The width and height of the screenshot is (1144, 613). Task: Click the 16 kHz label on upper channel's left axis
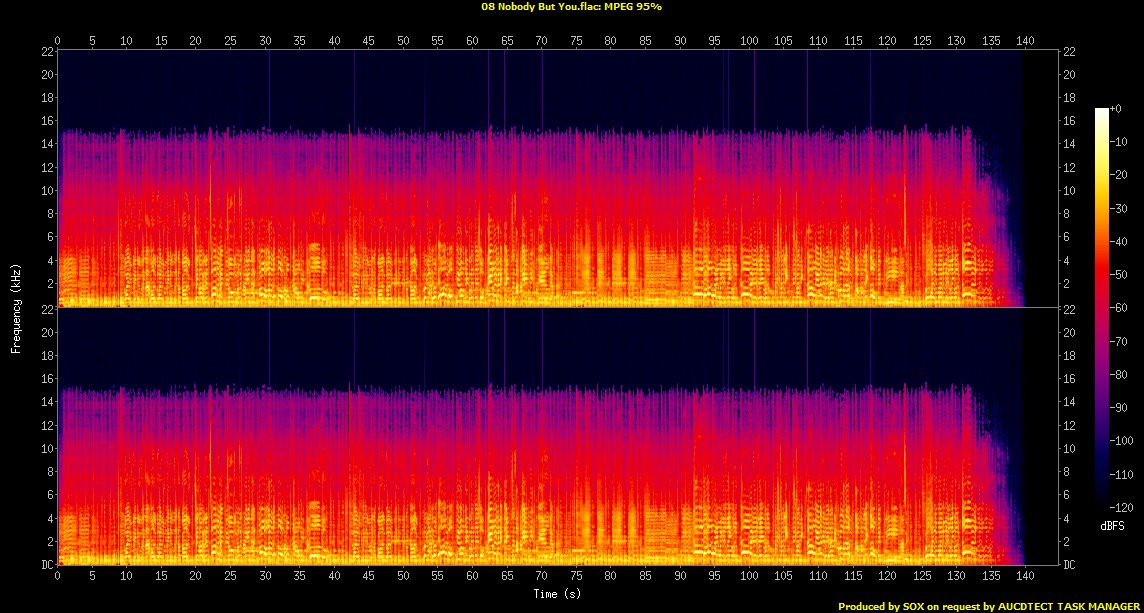point(47,121)
